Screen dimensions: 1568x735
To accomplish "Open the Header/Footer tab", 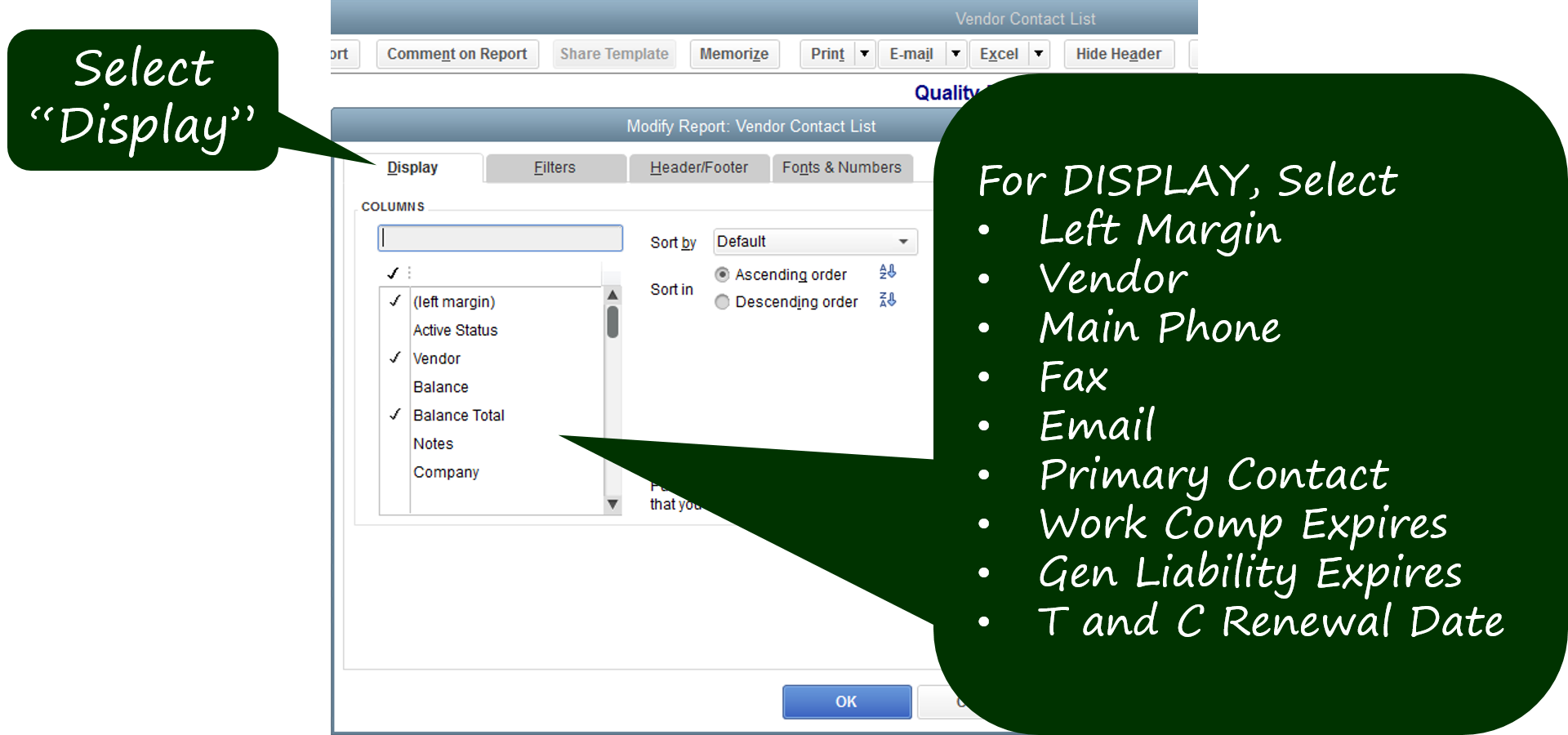I will (x=698, y=167).
